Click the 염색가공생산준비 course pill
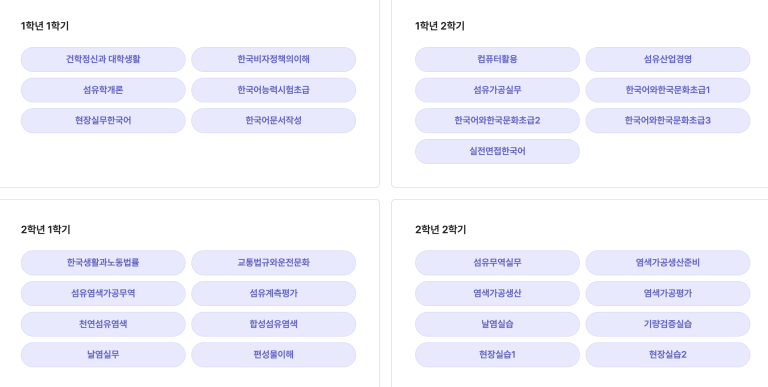This screenshot has height=387, width=768. 668,263
